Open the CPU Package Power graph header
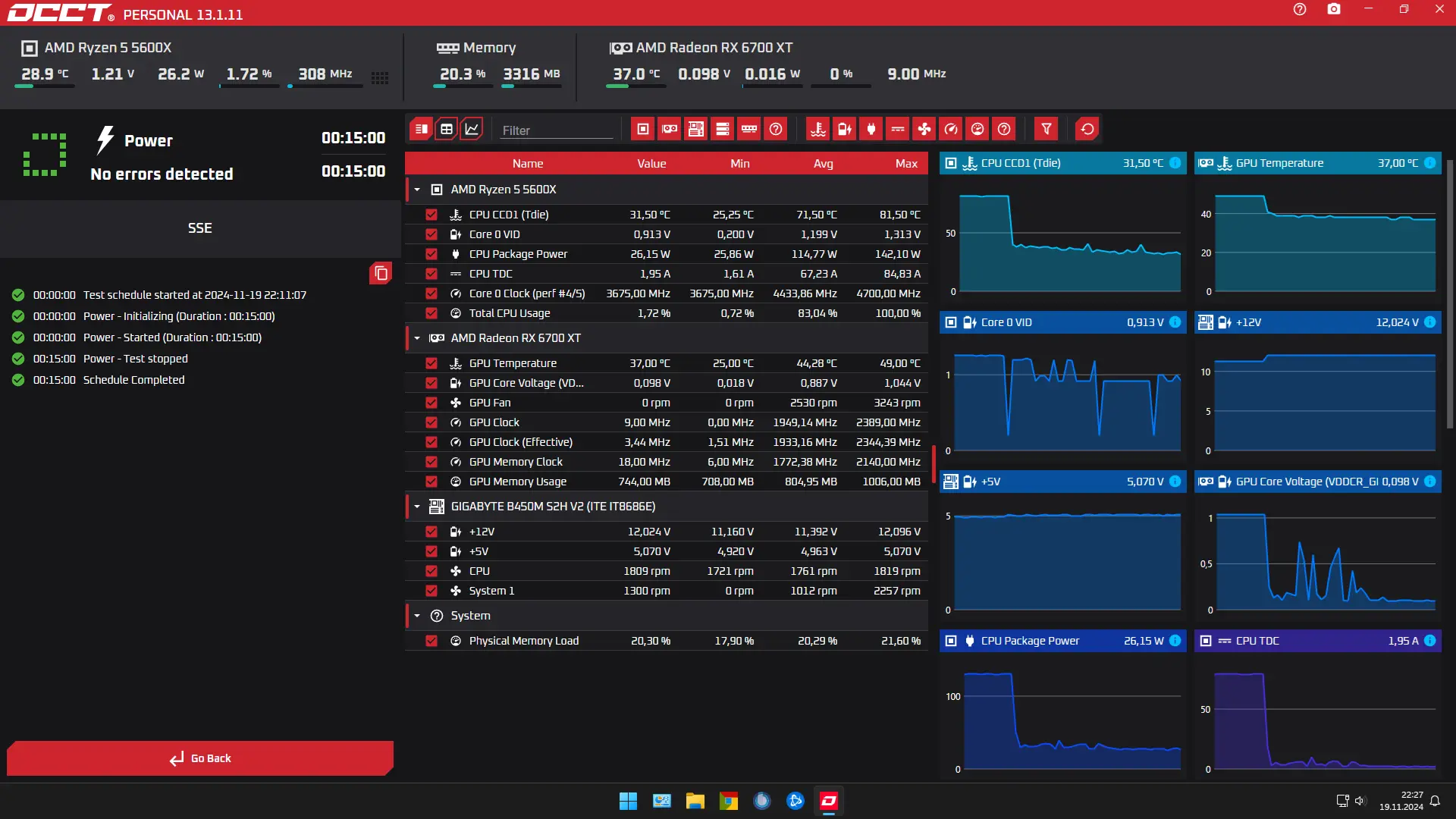 1063,641
